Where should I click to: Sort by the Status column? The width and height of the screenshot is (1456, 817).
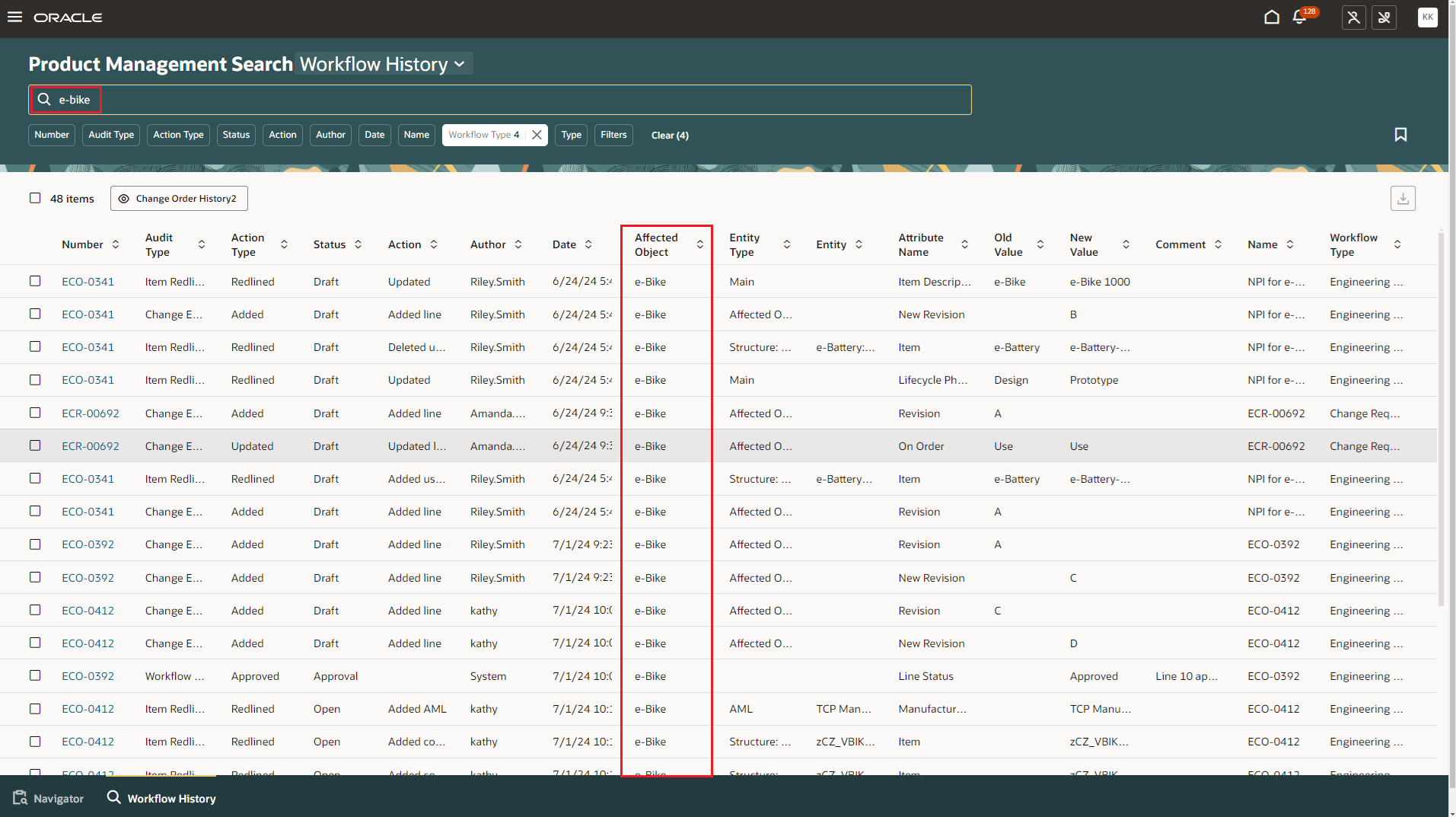tap(358, 244)
